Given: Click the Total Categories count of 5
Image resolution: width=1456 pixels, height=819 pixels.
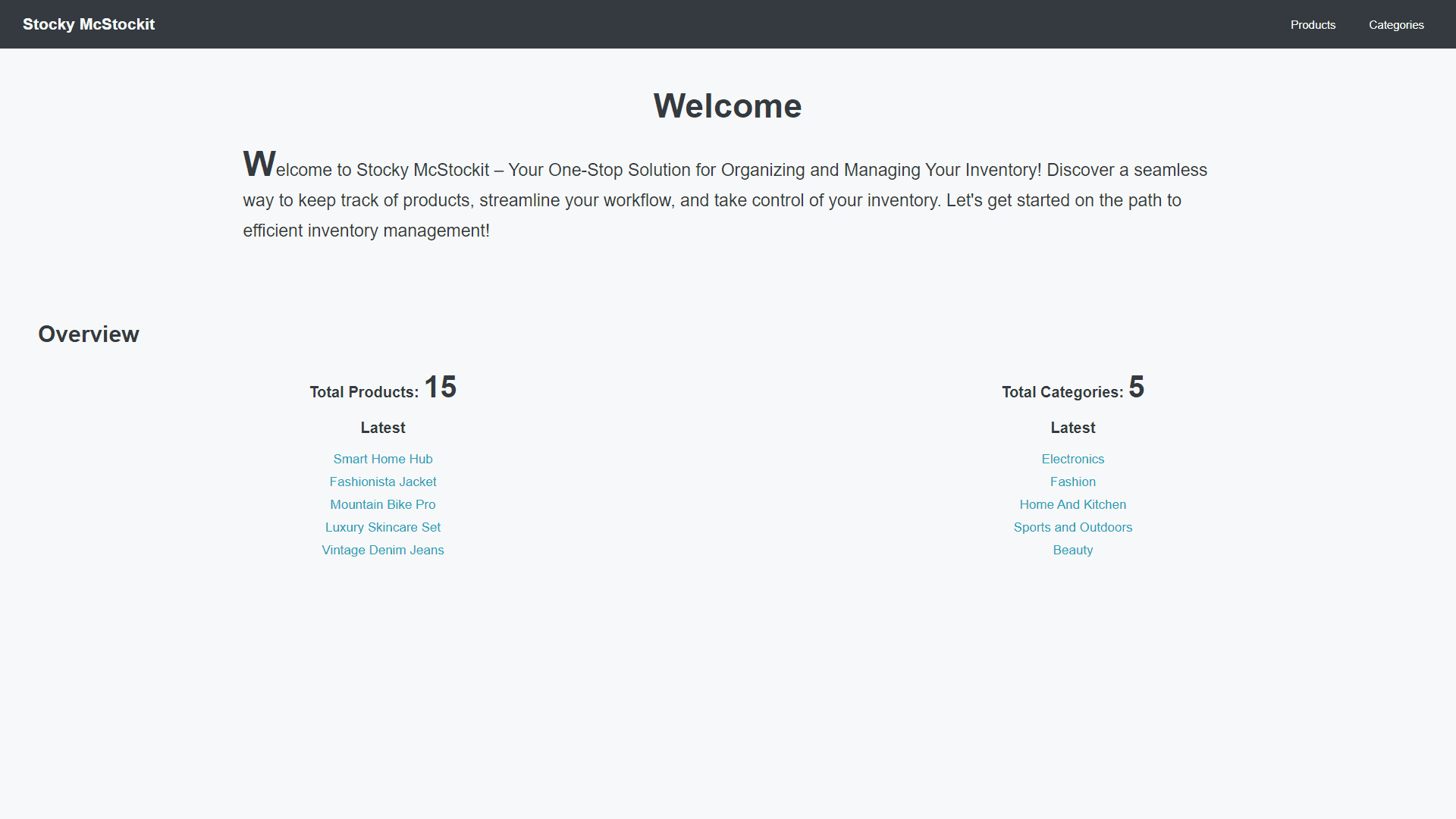Looking at the screenshot, I should 1137,387.
